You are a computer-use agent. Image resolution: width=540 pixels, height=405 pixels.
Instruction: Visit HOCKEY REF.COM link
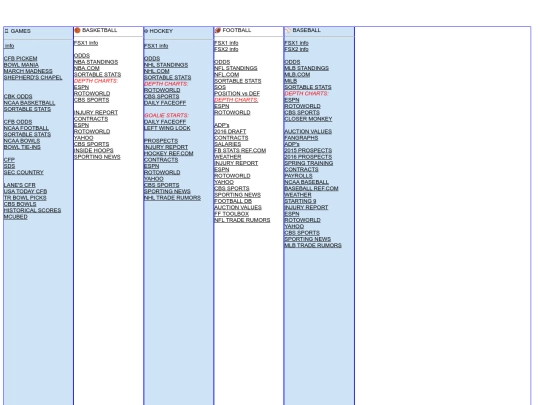coord(168,153)
